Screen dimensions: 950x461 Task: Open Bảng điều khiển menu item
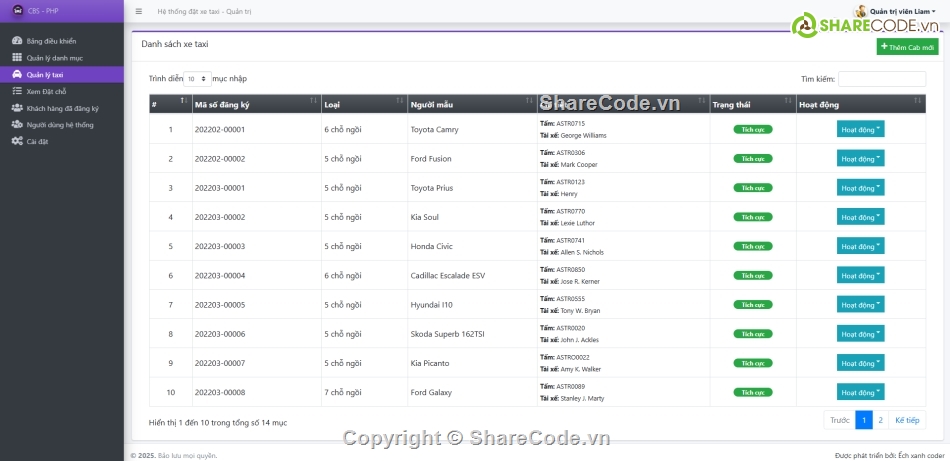(62, 41)
